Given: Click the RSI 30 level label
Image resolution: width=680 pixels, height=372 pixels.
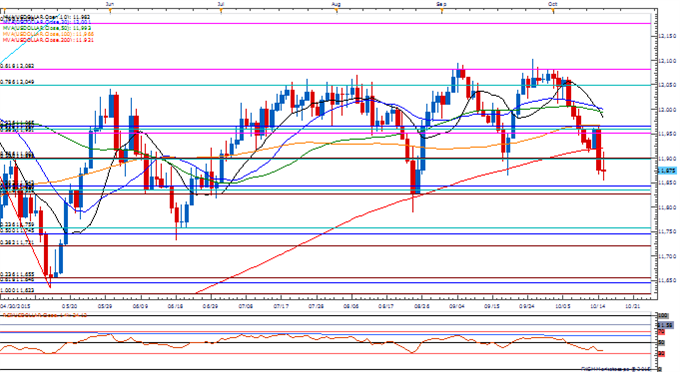Looking at the screenshot, I should (662, 353).
